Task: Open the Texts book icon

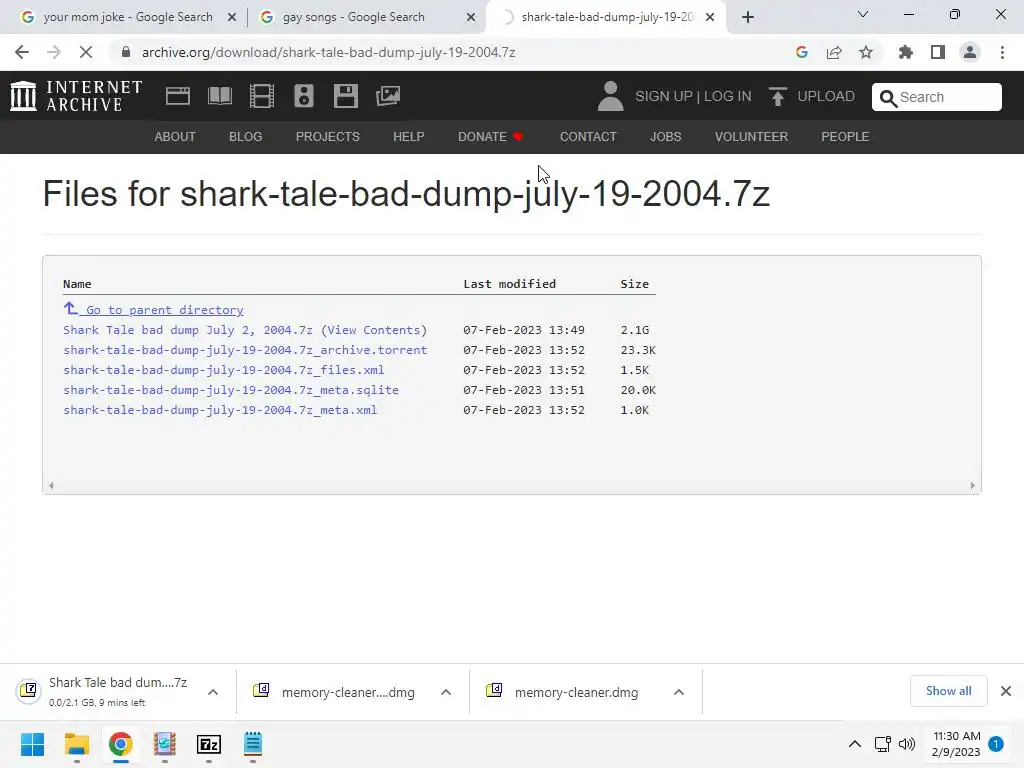Action: click(219, 96)
